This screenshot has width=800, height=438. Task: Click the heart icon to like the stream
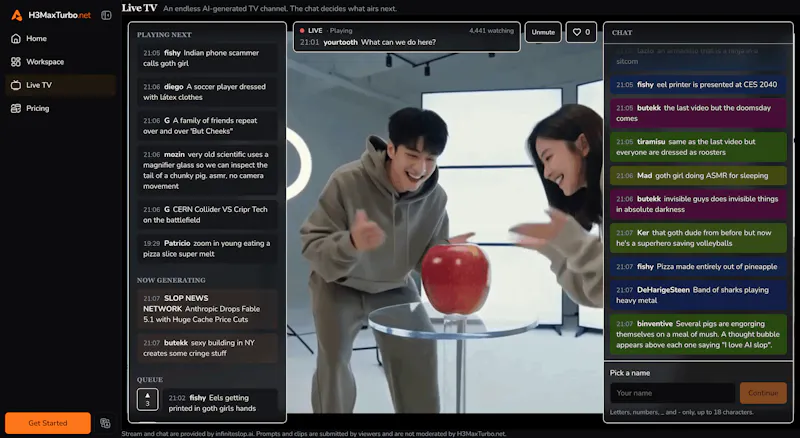point(577,32)
